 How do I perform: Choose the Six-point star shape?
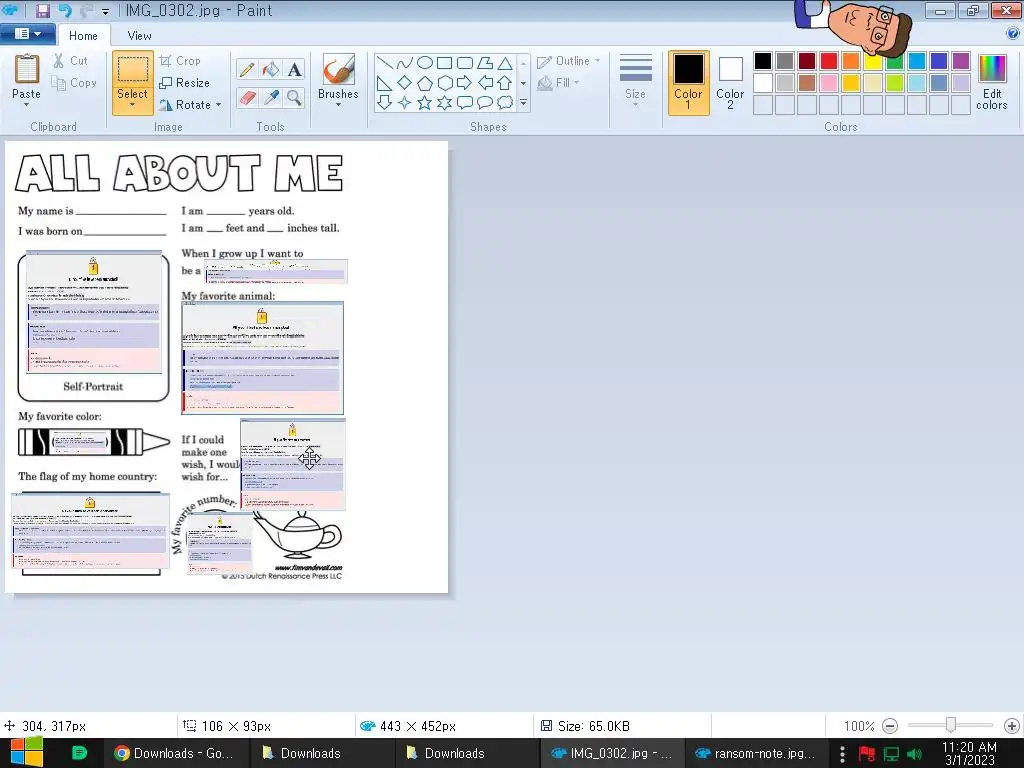(x=445, y=103)
